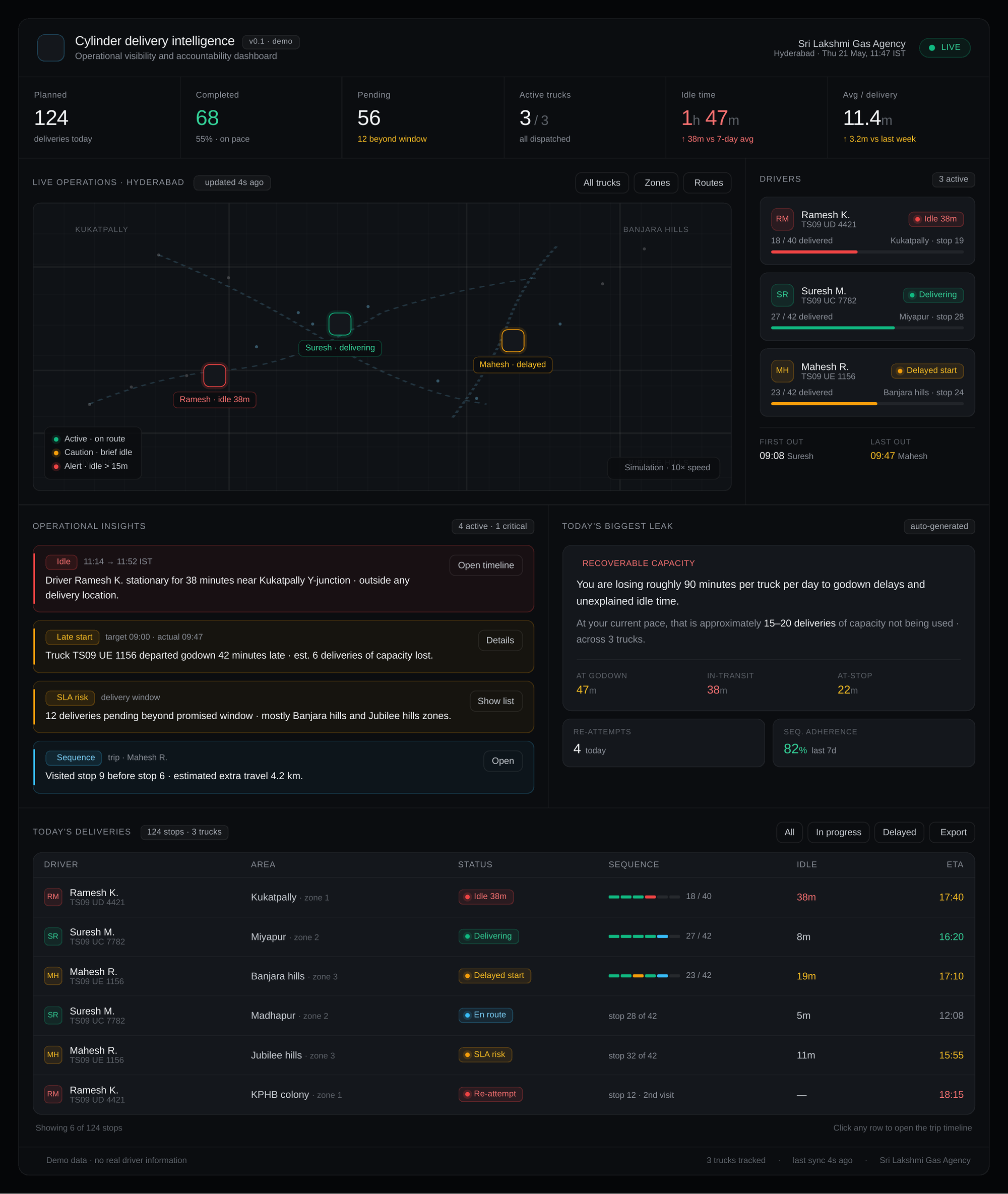
Task: Click the 'updated 4s ago' chip
Action: (x=232, y=182)
